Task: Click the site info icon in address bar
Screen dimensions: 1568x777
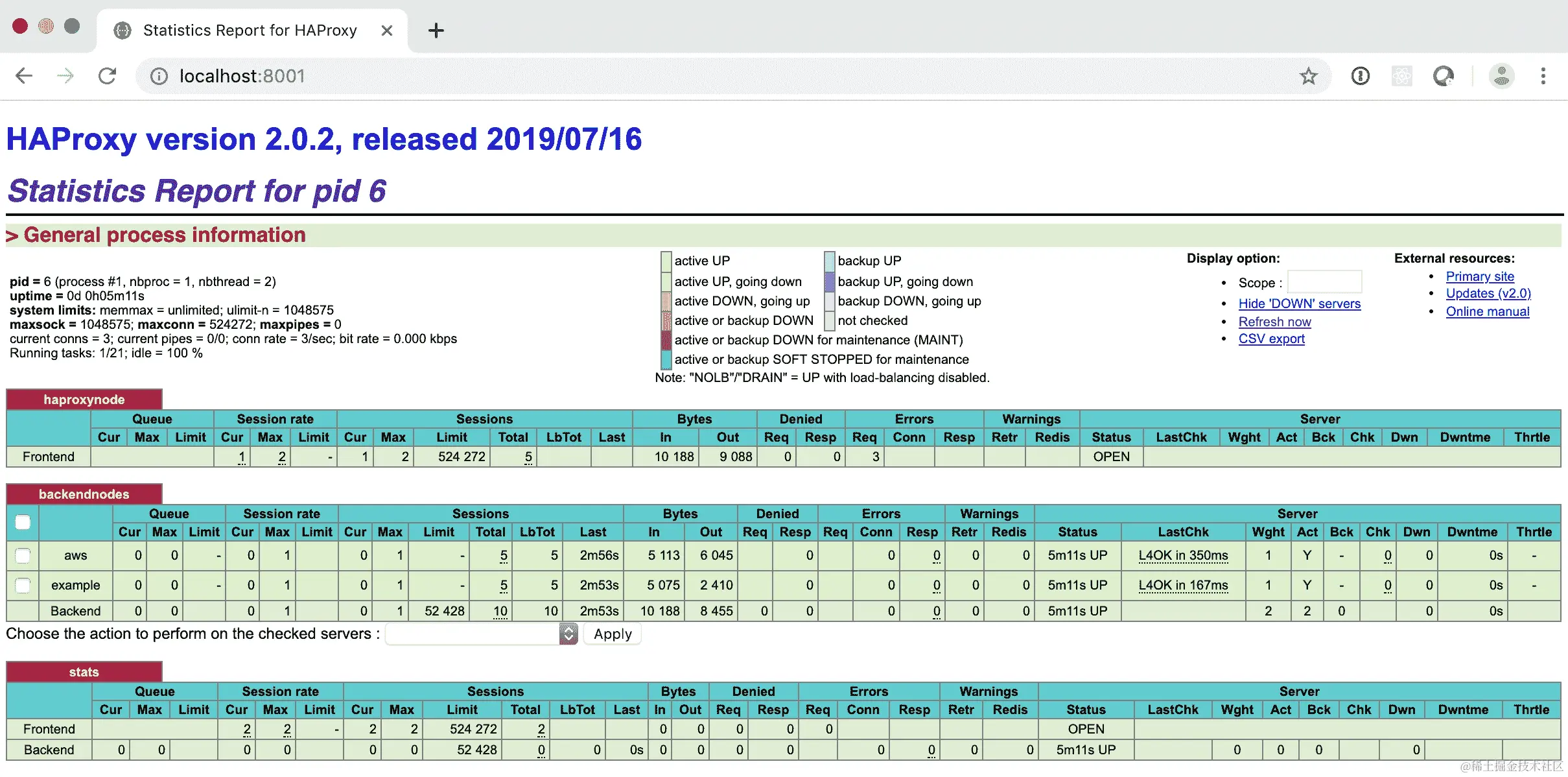Action: click(159, 76)
